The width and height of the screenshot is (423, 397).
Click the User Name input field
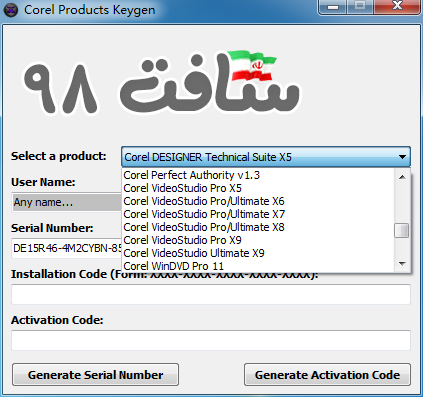67,202
